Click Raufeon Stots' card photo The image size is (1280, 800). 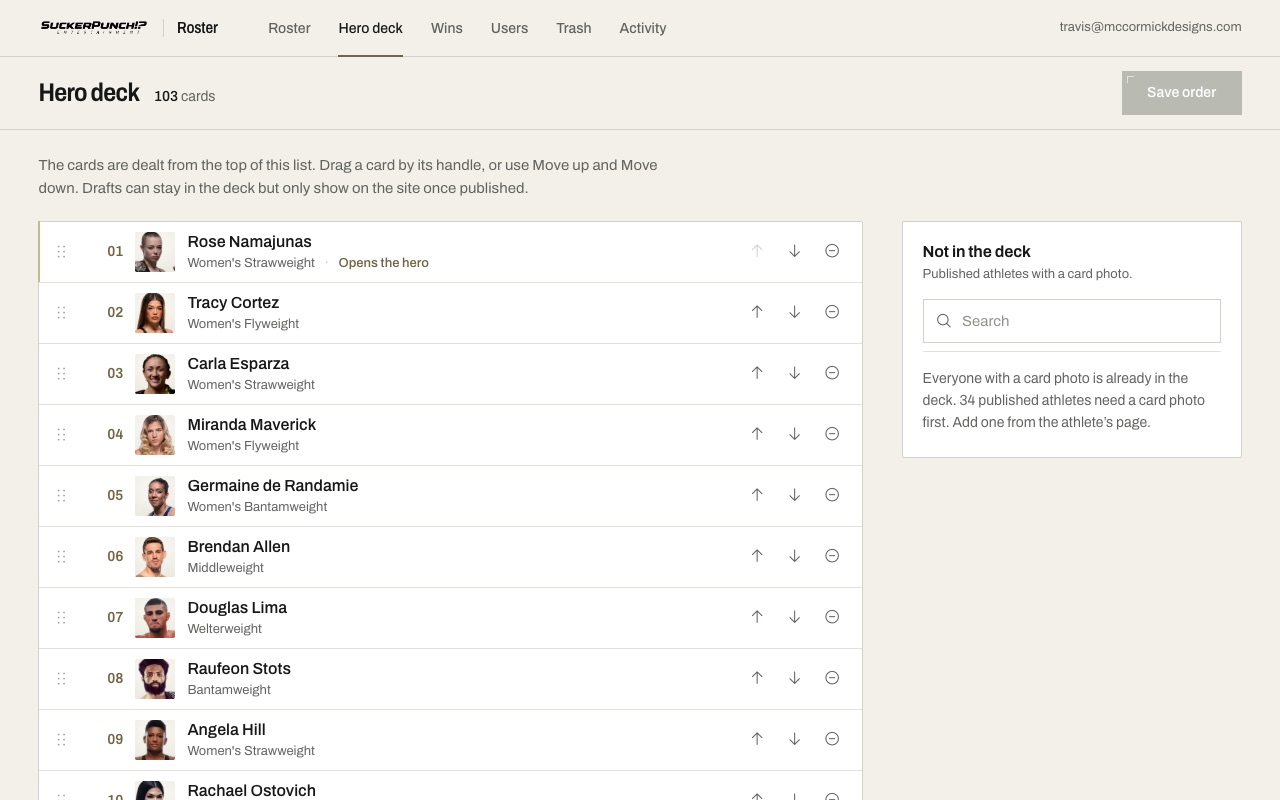tap(155, 679)
